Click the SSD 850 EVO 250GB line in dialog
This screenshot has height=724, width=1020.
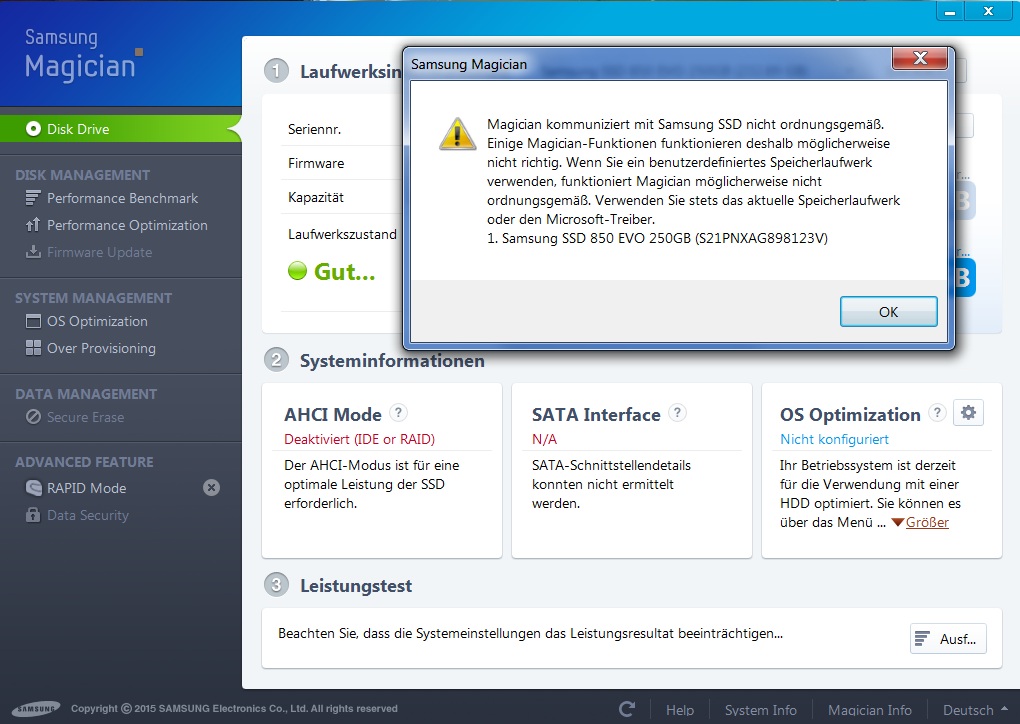click(x=657, y=238)
